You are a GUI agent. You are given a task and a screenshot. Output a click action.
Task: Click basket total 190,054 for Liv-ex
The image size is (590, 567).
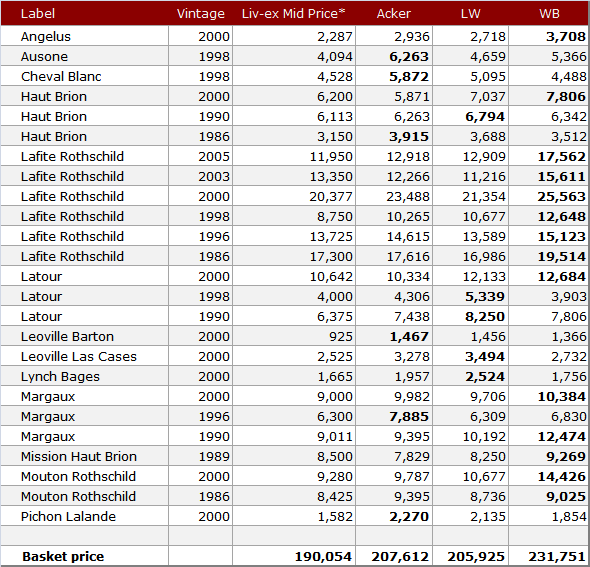point(323,556)
